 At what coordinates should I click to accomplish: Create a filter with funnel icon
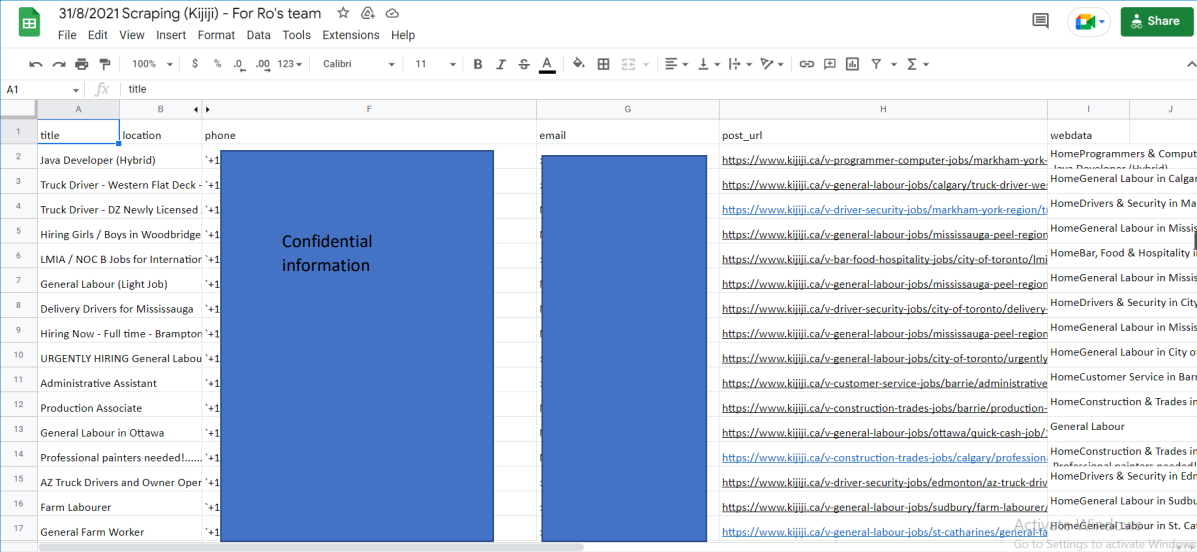(876, 64)
